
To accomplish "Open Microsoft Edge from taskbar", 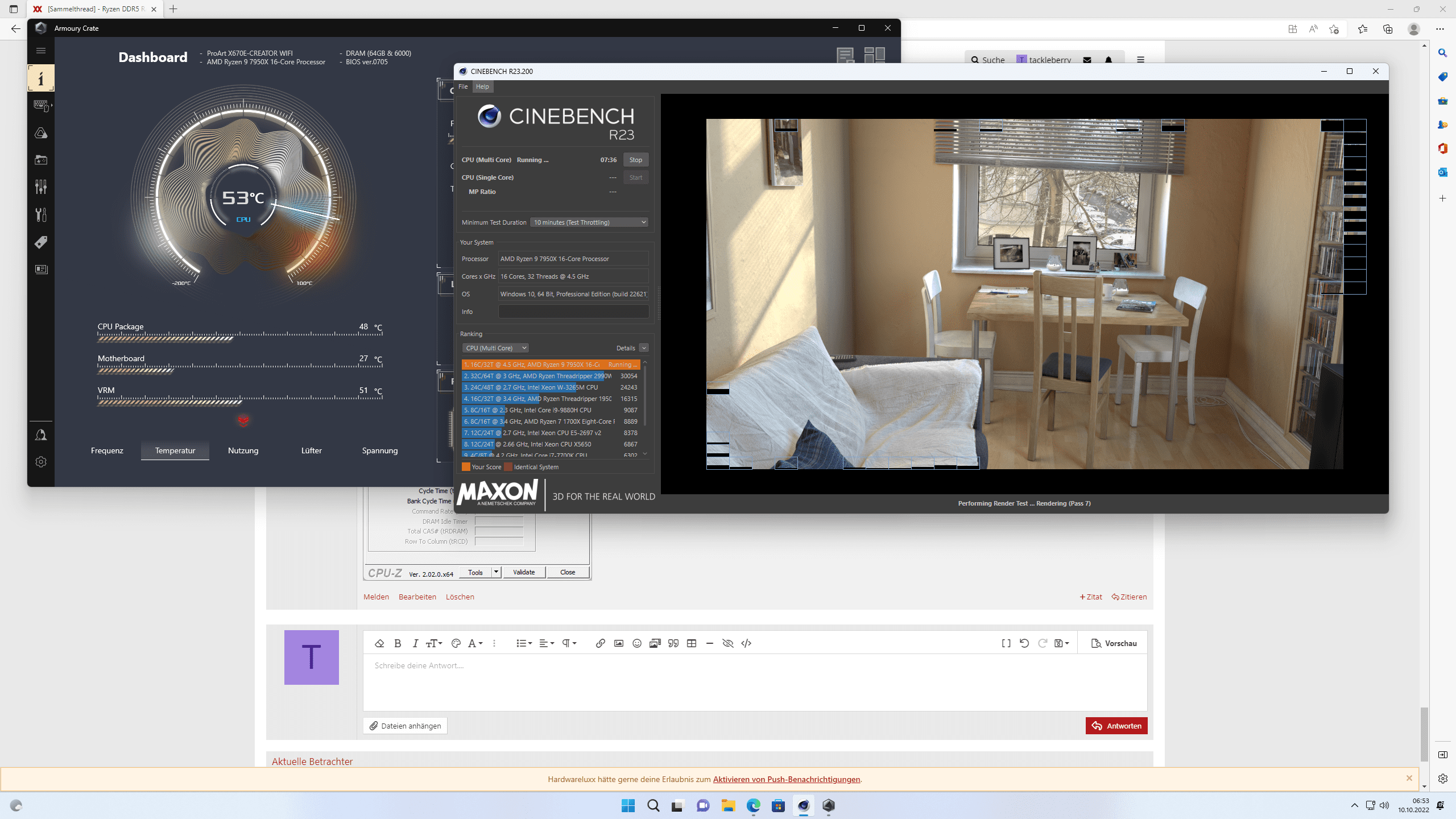I will (753, 805).
